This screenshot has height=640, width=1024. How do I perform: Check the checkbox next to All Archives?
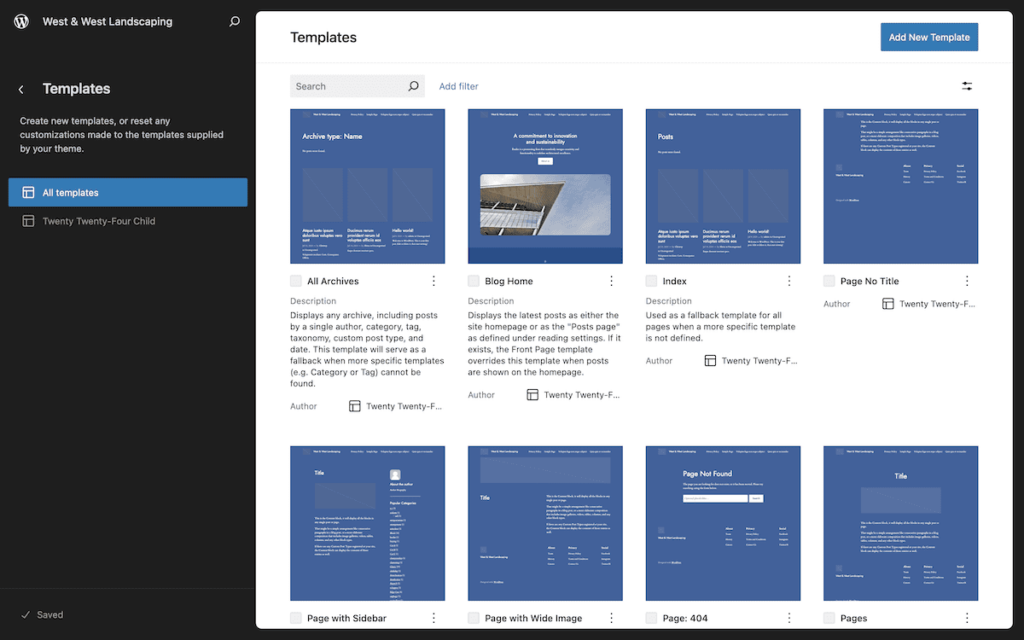coord(296,280)
